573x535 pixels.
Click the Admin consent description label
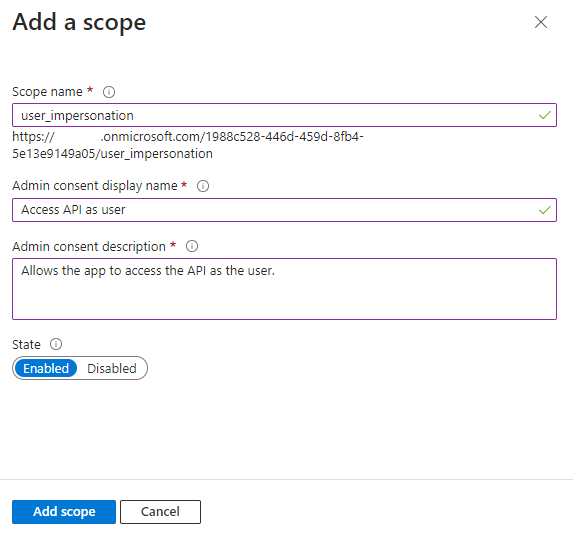[89, 247]
